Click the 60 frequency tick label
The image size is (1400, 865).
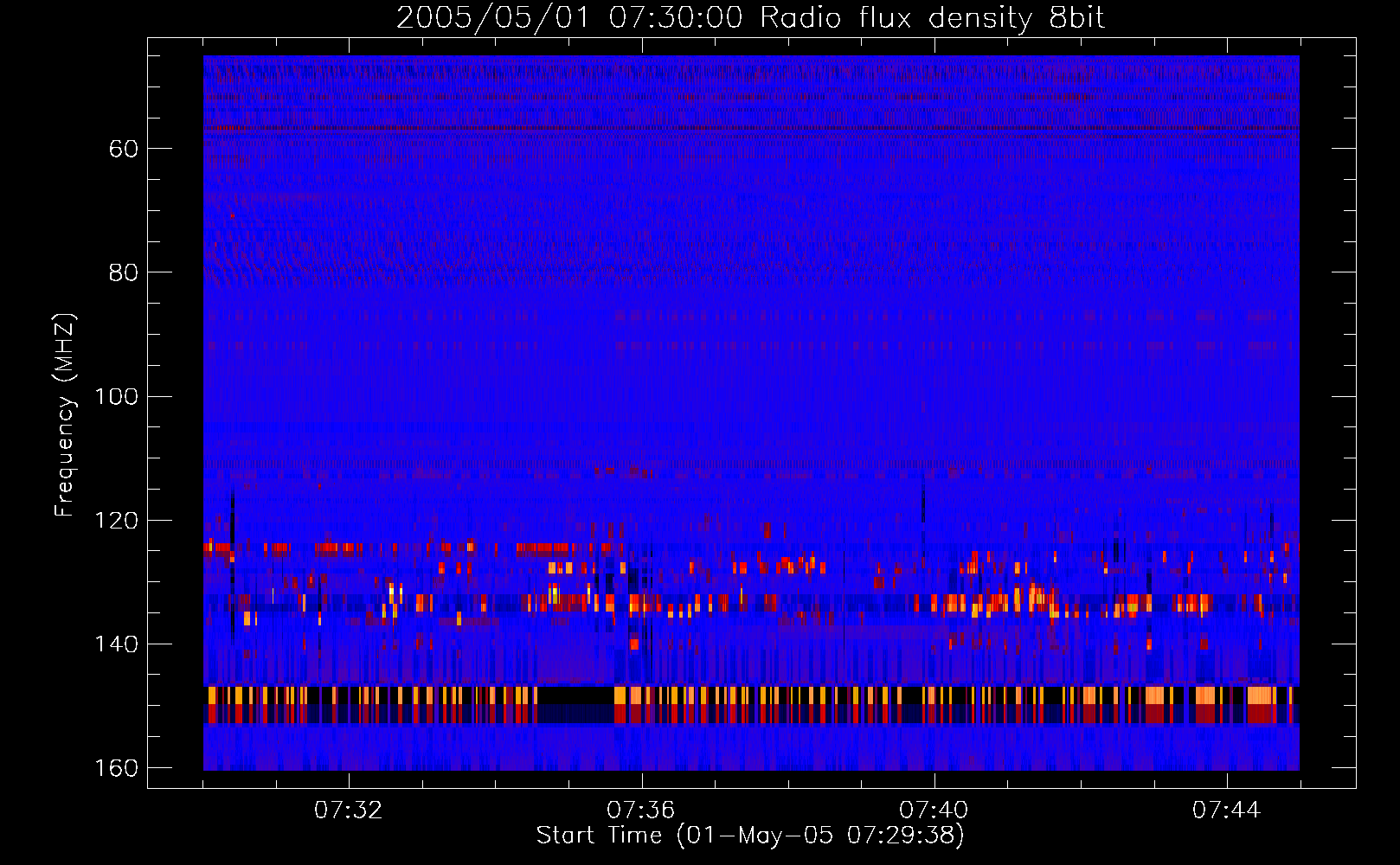(x=124, y=149)
